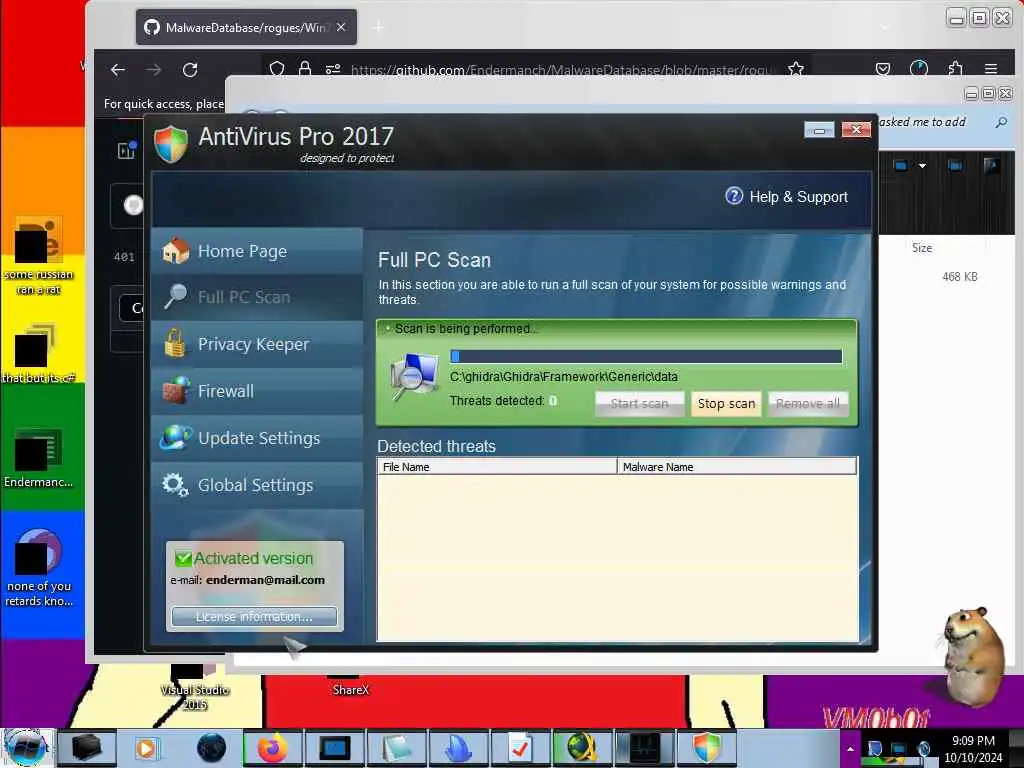This screenshot has width=1024, height=768.
Task: Click the AntiVirus Pro shield logo
Action: tap(171, 144)
